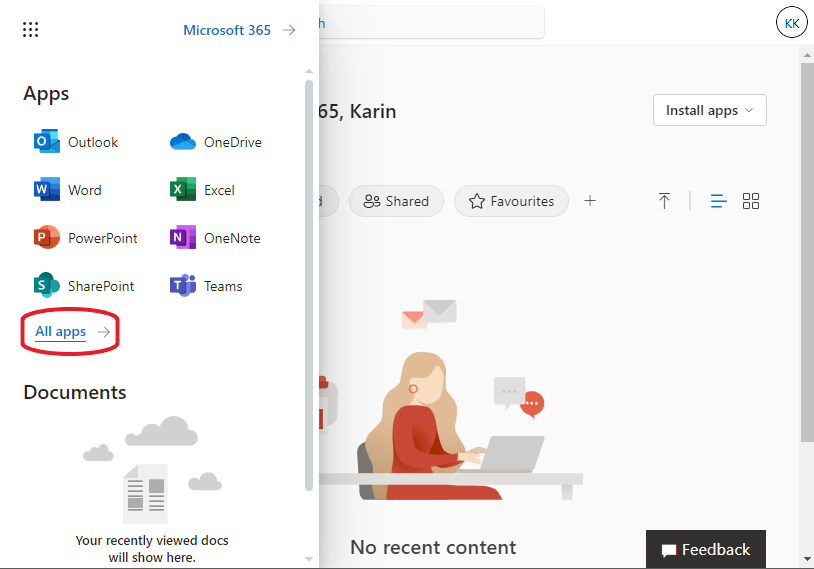Click the No recent content text

pyautogui.click(x=433, y=547)
